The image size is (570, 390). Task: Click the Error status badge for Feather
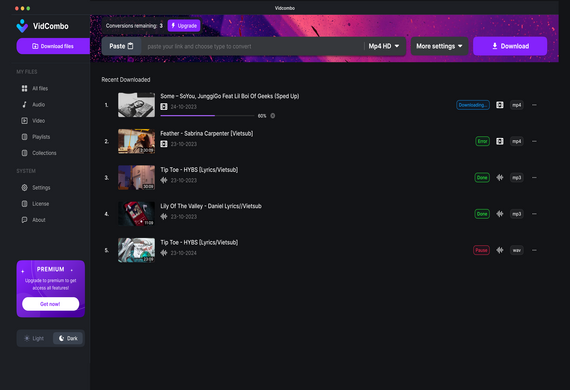pos(482,141)
